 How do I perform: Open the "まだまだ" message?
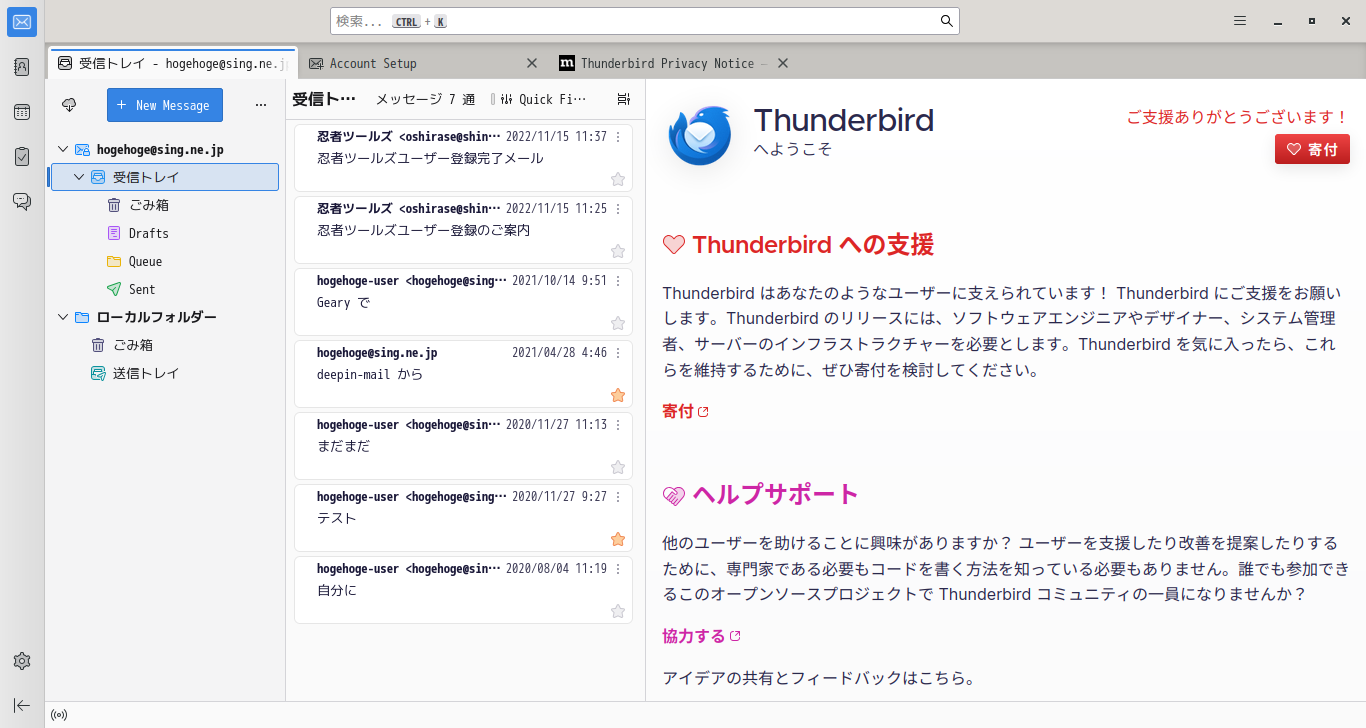[463, 446]
